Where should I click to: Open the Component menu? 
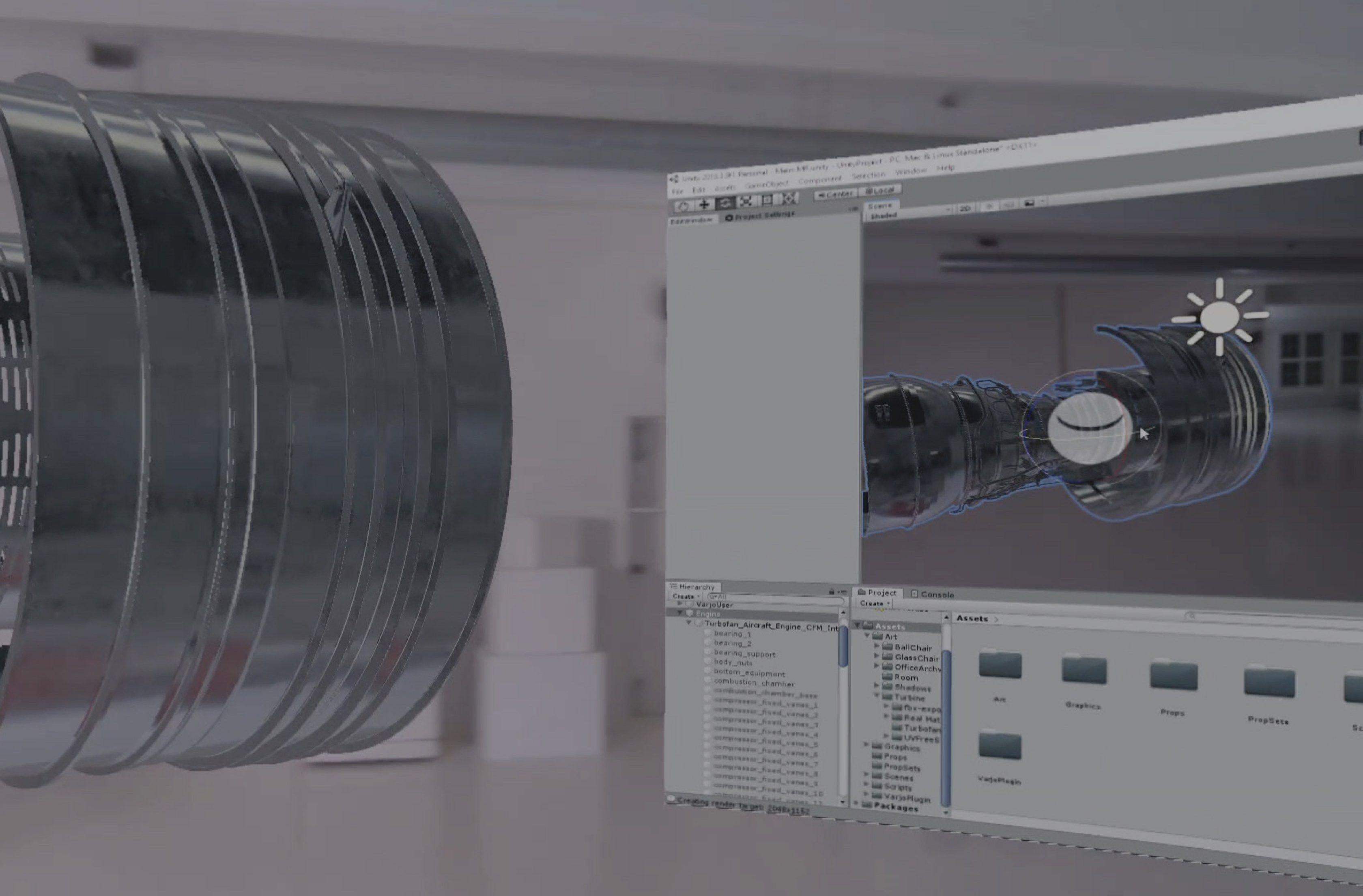820,180
